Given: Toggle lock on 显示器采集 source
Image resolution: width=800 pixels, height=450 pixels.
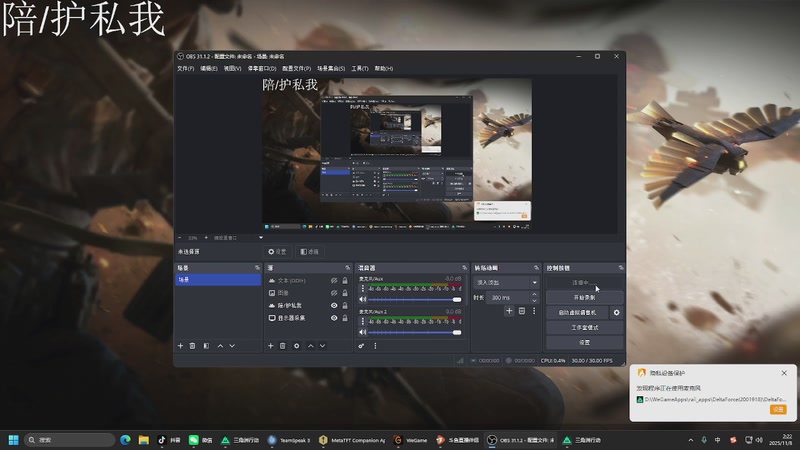Looking at the screenshot, I should [x=345, y=318].
